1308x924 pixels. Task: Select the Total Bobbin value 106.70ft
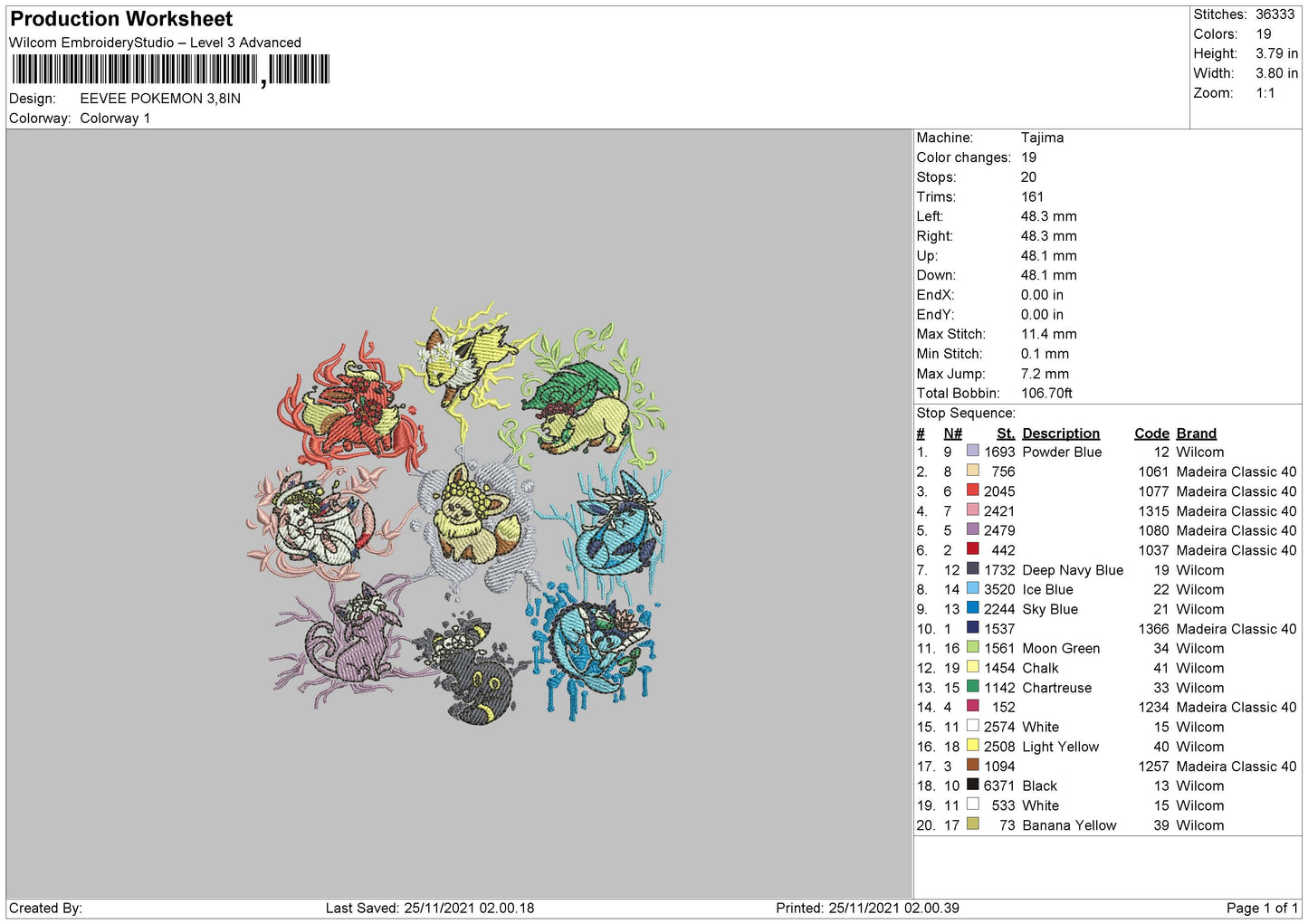(1046, 394)
